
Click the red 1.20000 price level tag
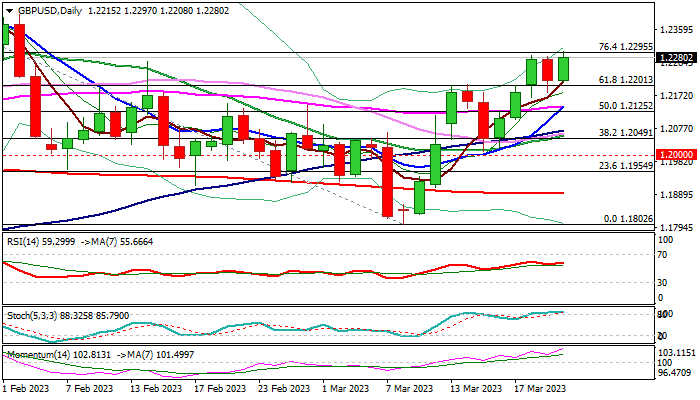coord(676,155)
